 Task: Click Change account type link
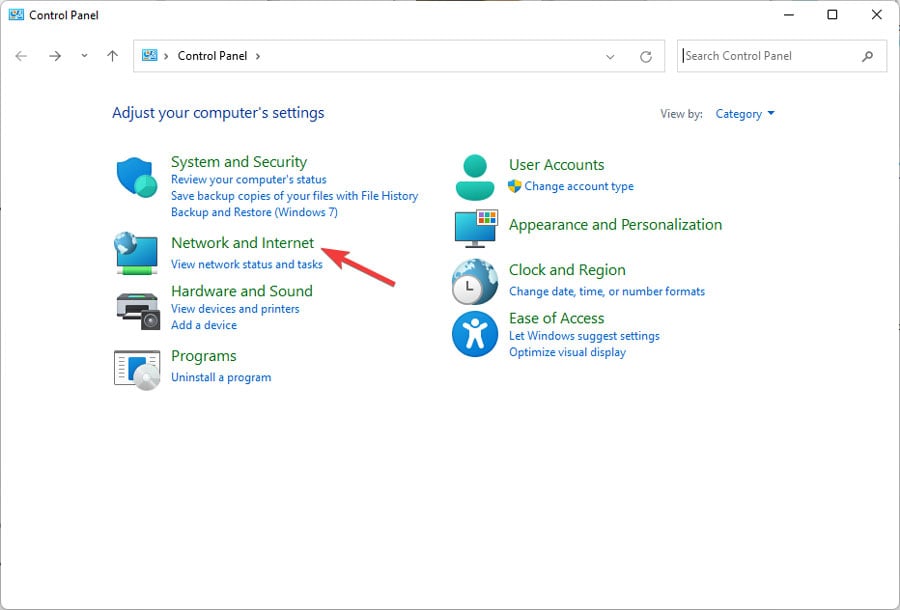pos(579,186)
